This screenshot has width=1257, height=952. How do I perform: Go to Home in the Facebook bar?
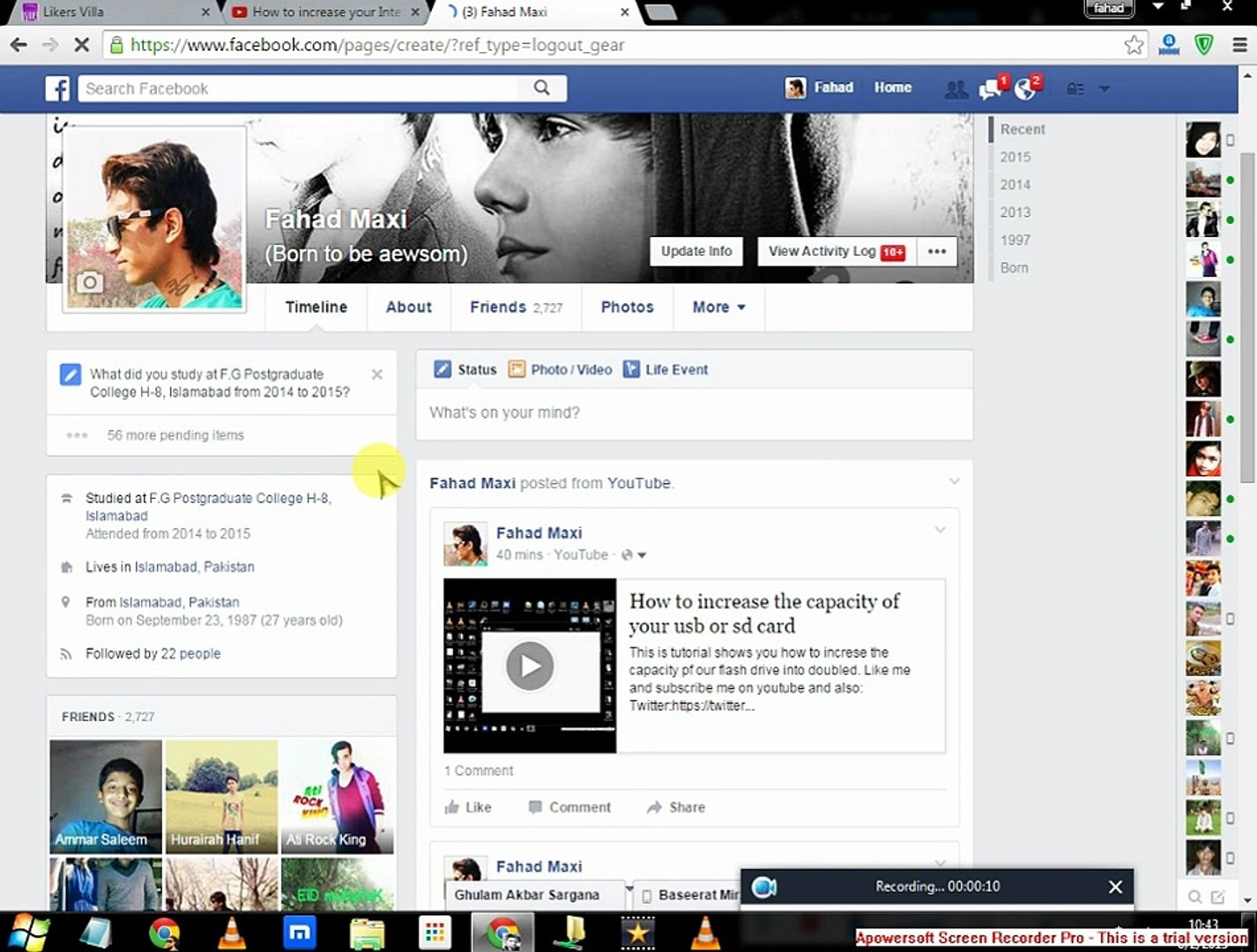click(893, 87)
